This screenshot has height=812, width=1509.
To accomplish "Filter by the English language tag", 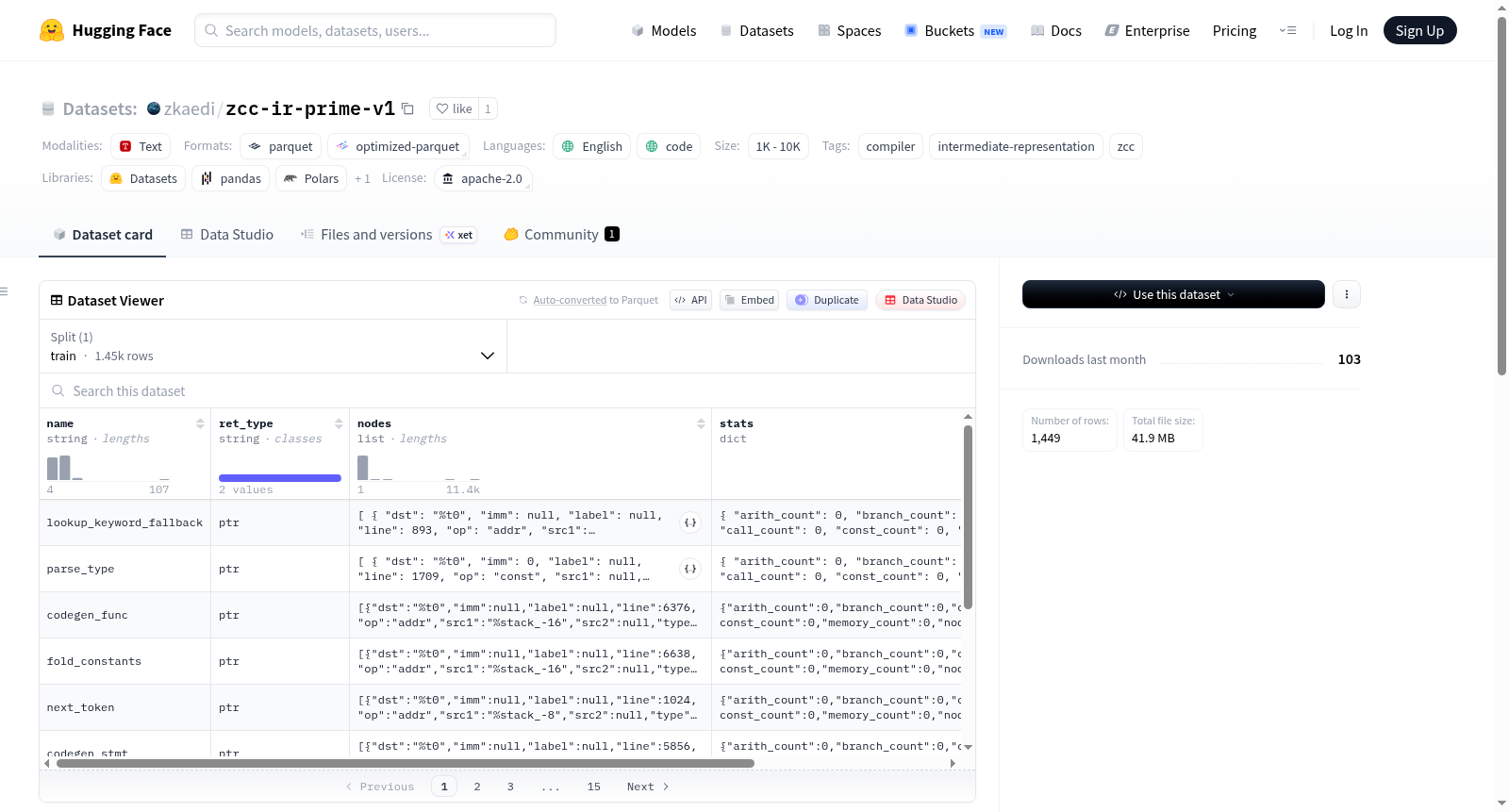I will tap(591, 146).
